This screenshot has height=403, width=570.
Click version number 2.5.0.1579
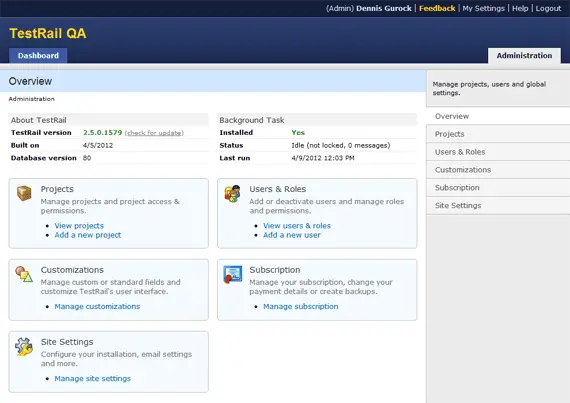103,133
